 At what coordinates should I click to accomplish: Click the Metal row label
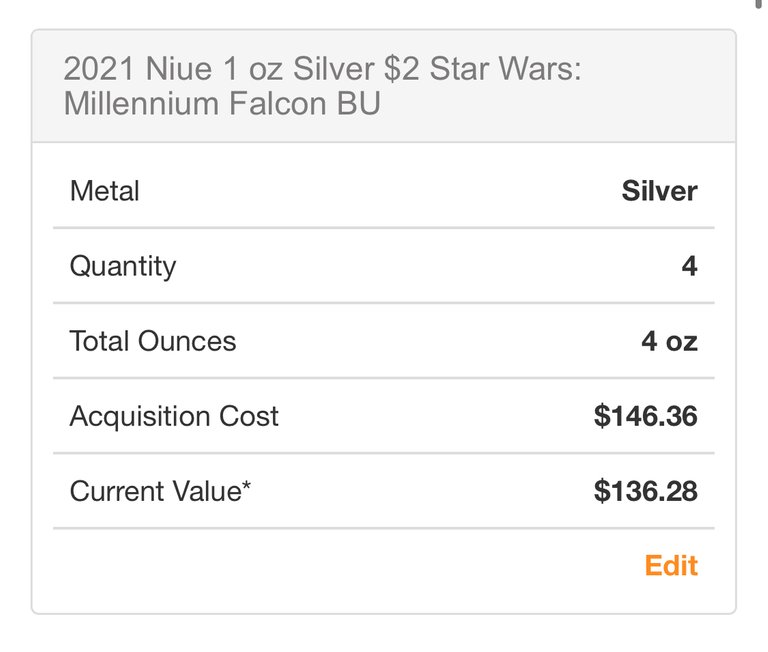(x=105, y=191)
